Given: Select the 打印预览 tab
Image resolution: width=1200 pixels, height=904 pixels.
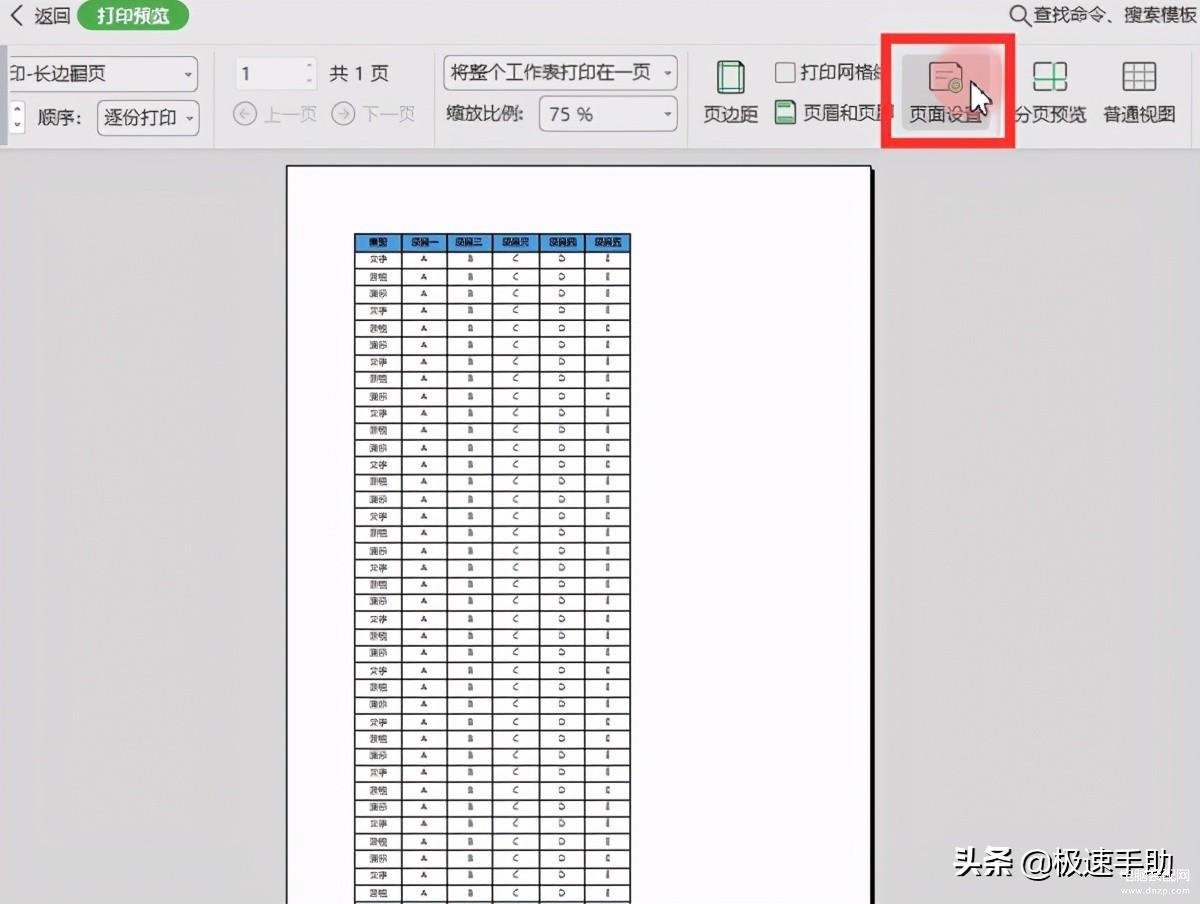Looking at the screenshot, I should point(133,16).
